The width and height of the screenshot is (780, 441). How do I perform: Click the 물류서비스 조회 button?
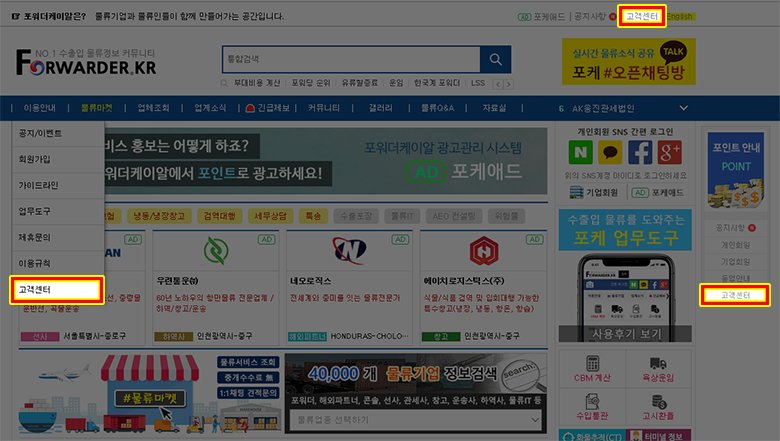(248, 362)
